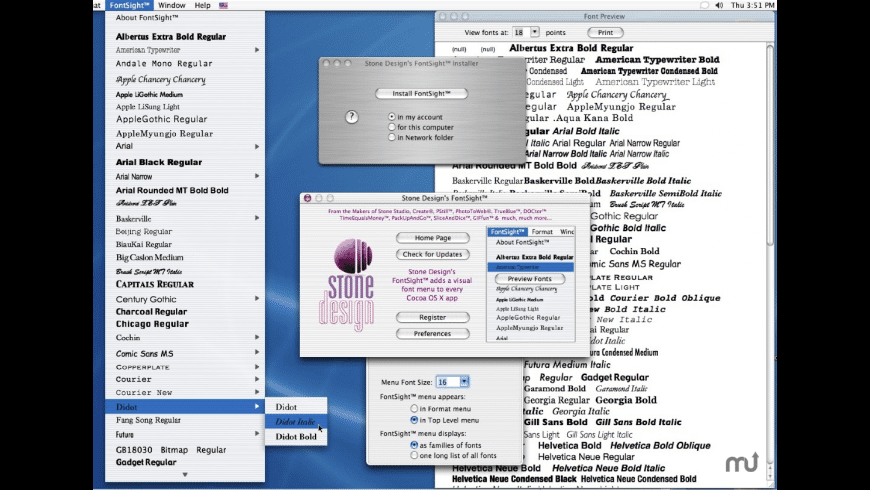870x490 pixels.
Task: Open the Menu Font Size dropdown arrow
Action: tap(464, 382)
